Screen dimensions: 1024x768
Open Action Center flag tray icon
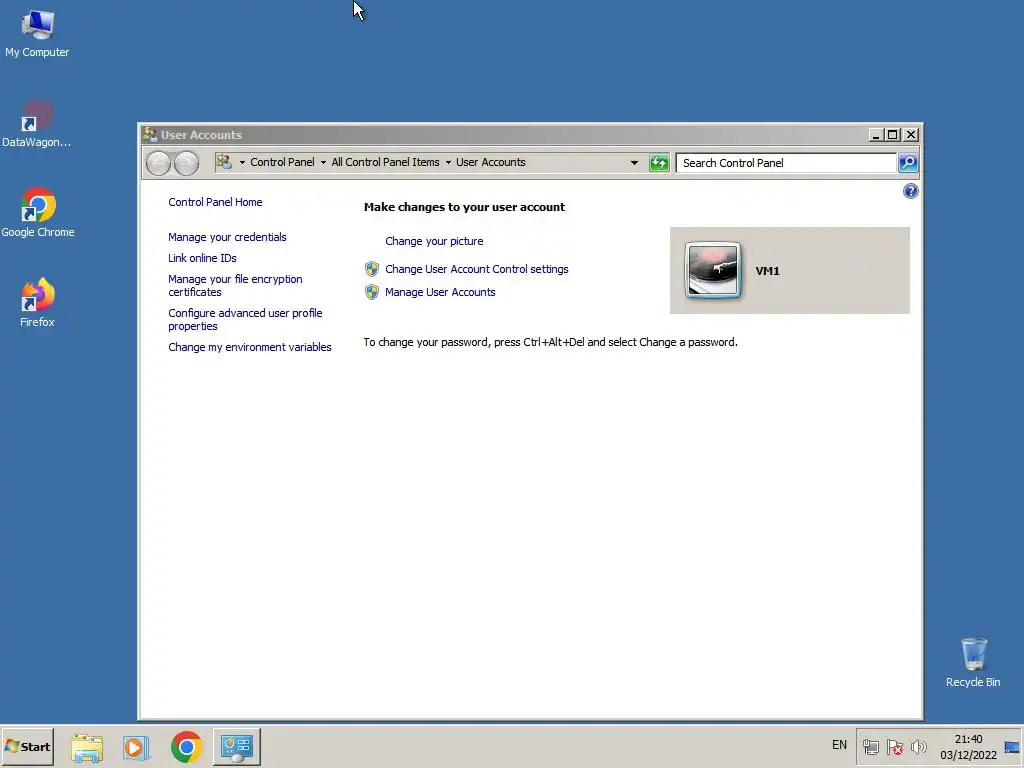point(895,746)
